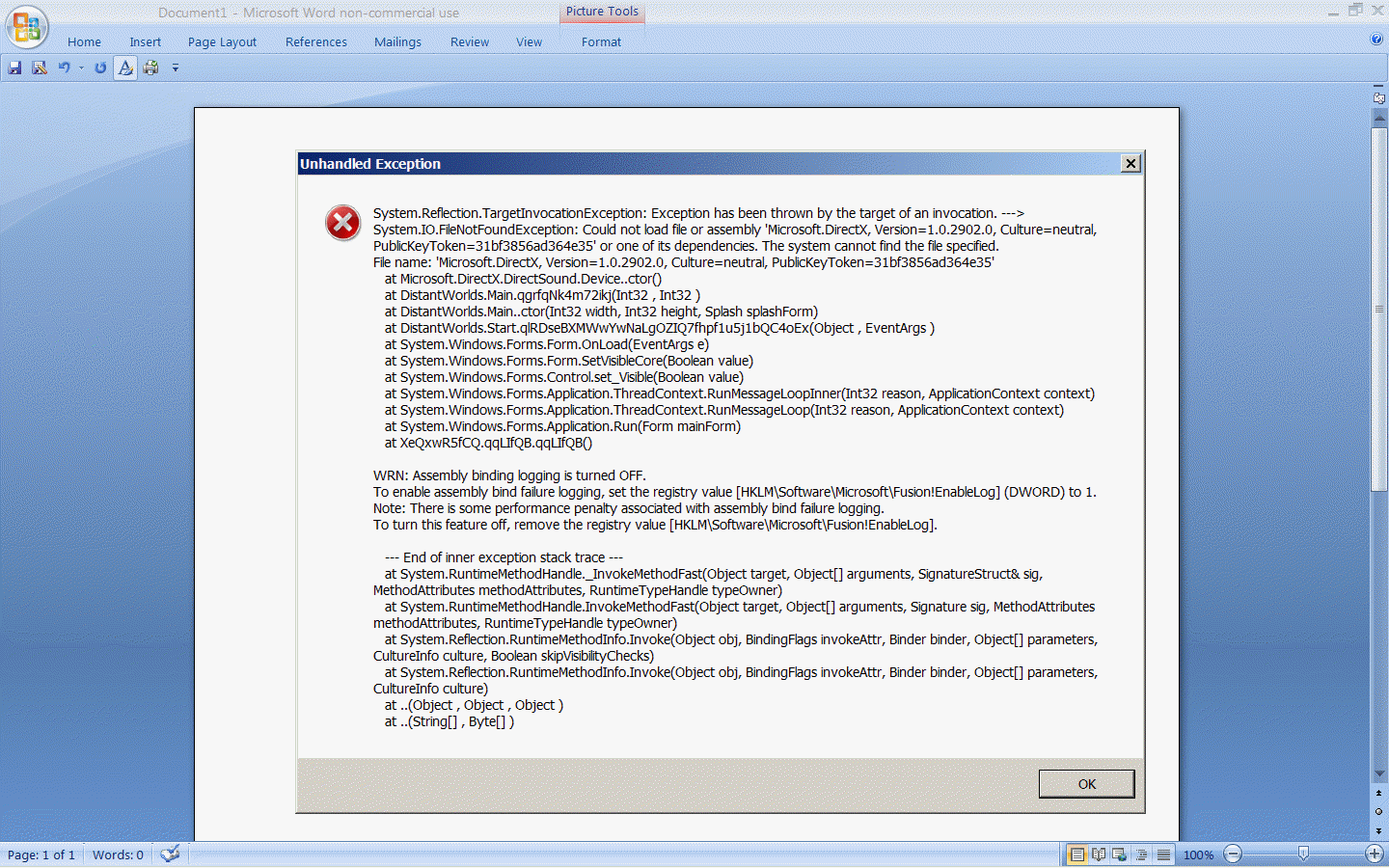The image size is (1389, 868).
Task: Switch to Full Screen Reading view
Action: click(x=1099, y=854)
